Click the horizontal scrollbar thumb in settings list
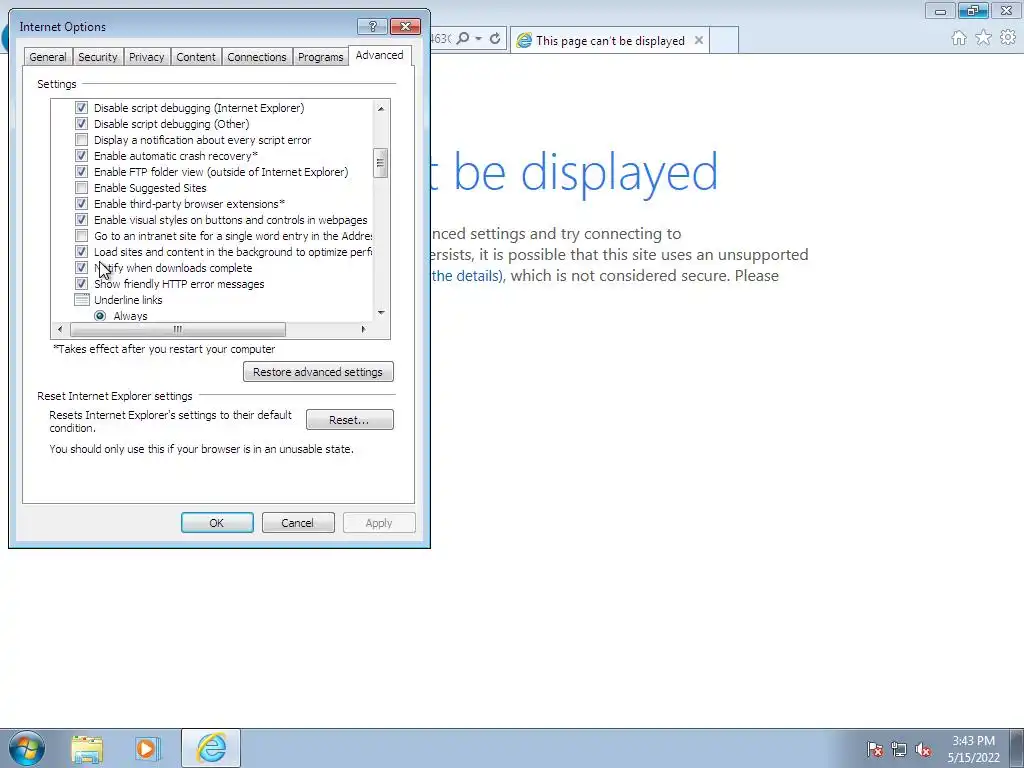The image size is (1024, 768). coord(178,329)
